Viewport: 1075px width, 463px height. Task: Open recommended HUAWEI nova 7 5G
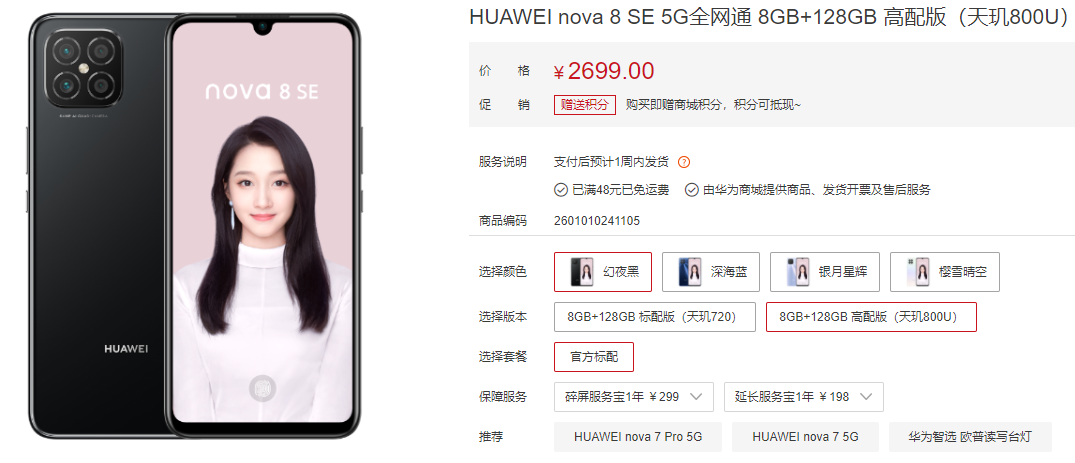point(805,436)
